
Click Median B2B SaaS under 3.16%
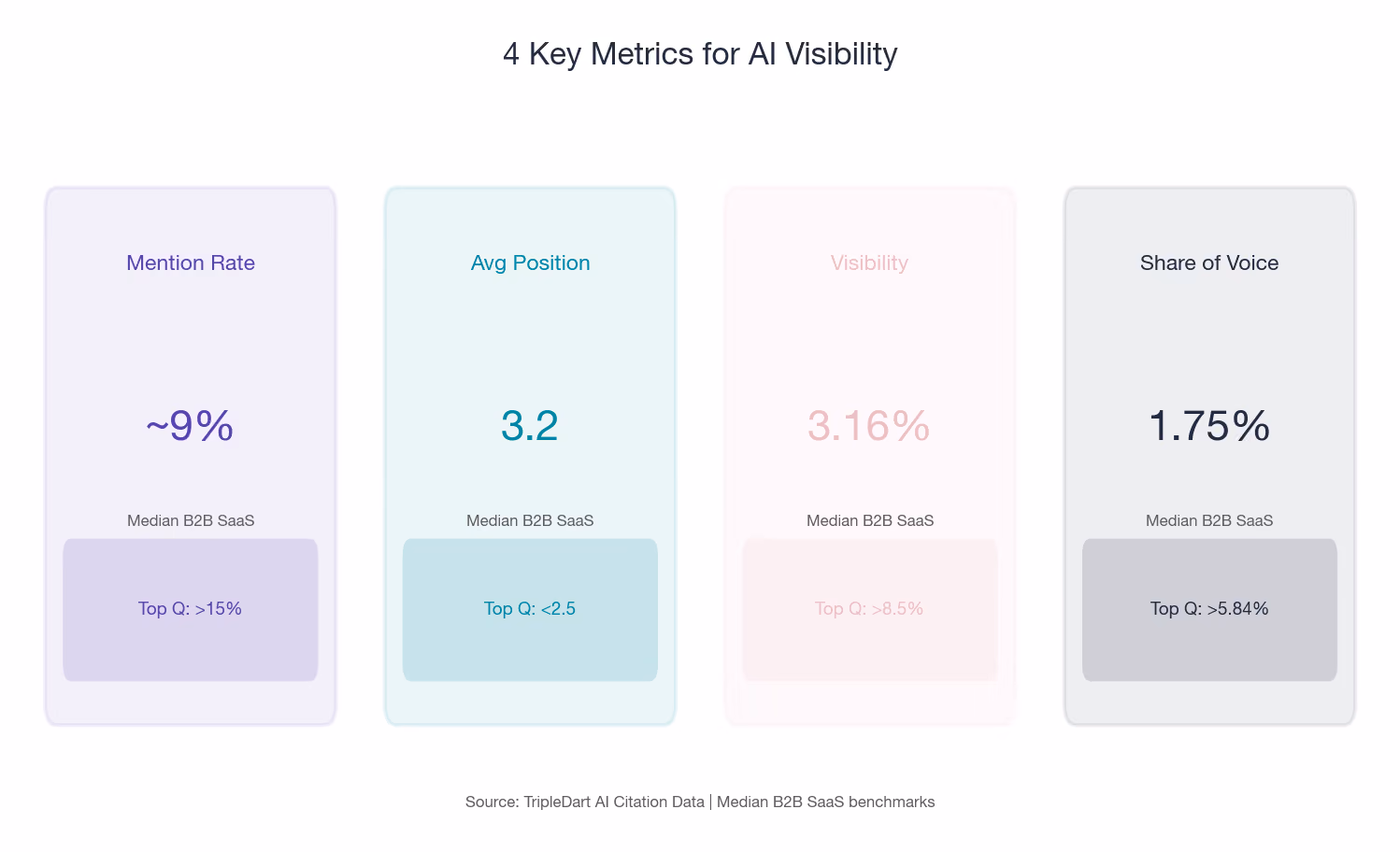click(870, 520)
